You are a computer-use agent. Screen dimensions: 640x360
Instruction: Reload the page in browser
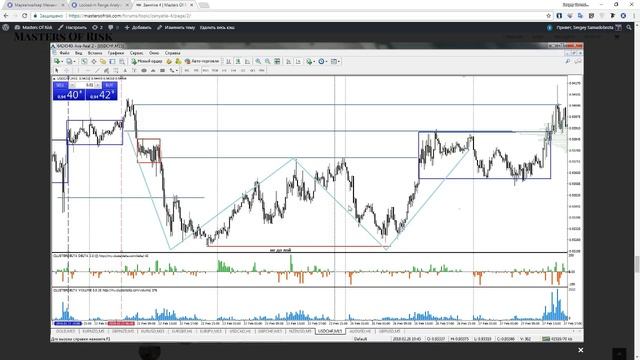tap(24, 16)
